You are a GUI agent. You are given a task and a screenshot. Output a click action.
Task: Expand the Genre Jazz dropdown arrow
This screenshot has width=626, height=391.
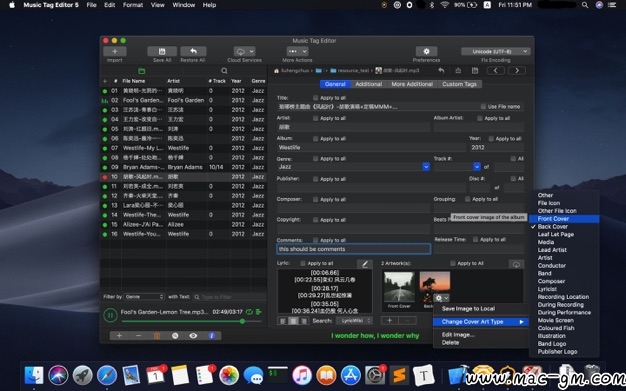(x=426, y=167)
